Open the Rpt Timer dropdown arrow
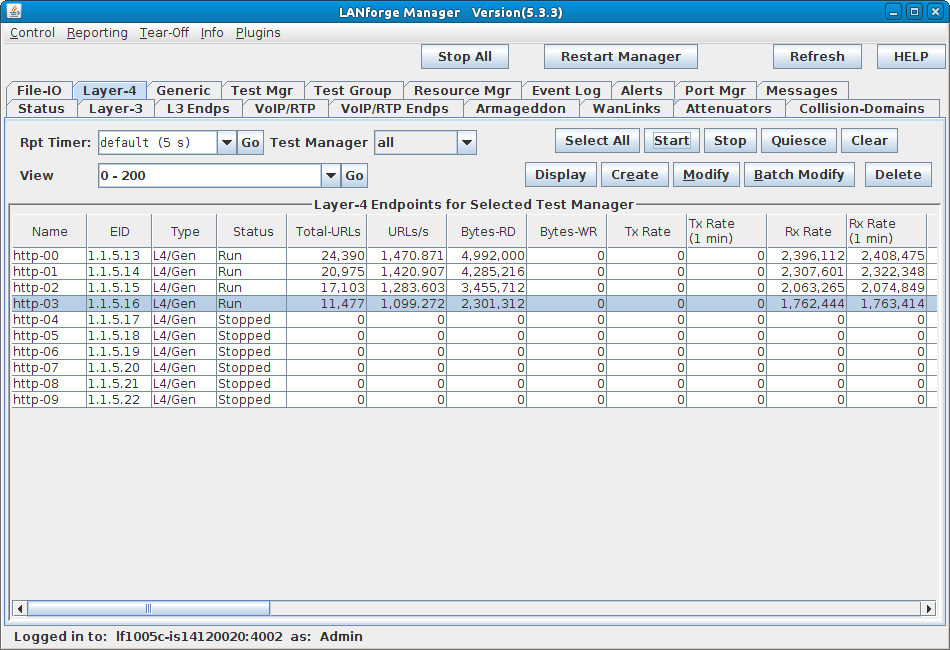 tap(226, 143)
